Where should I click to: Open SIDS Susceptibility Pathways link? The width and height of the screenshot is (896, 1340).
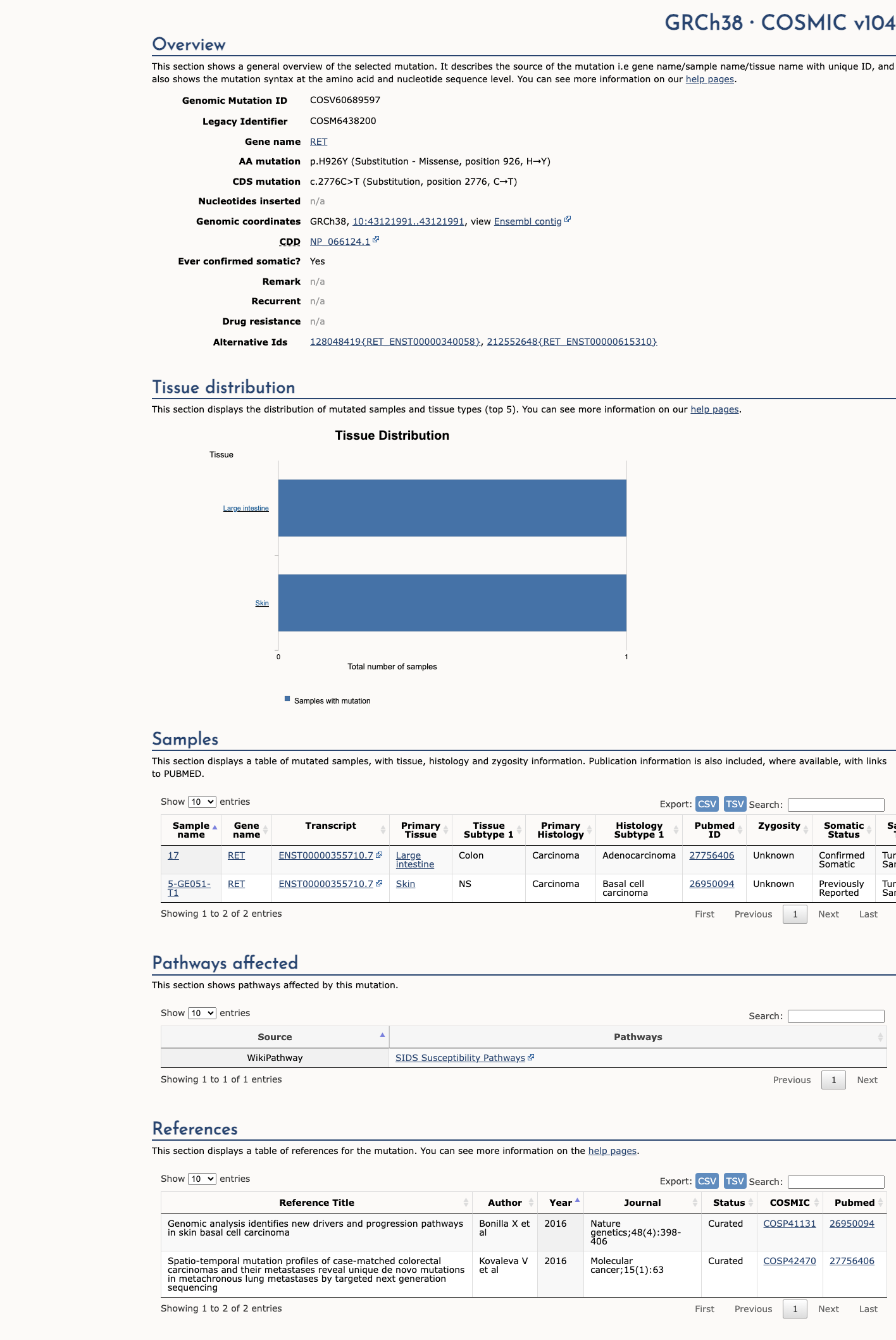(460, 1058)
